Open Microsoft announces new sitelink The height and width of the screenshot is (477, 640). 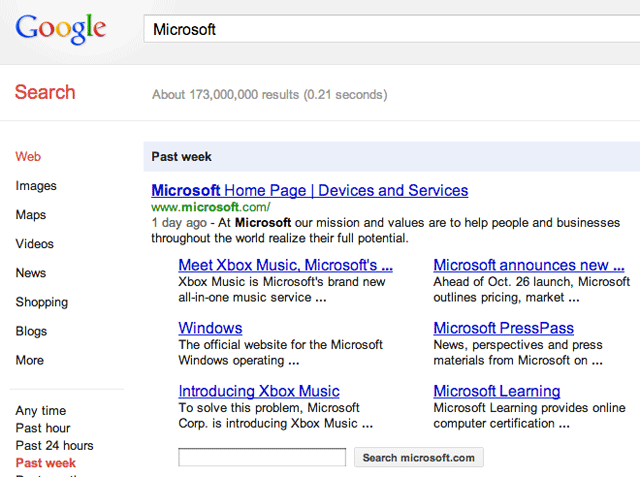(529, 265)
